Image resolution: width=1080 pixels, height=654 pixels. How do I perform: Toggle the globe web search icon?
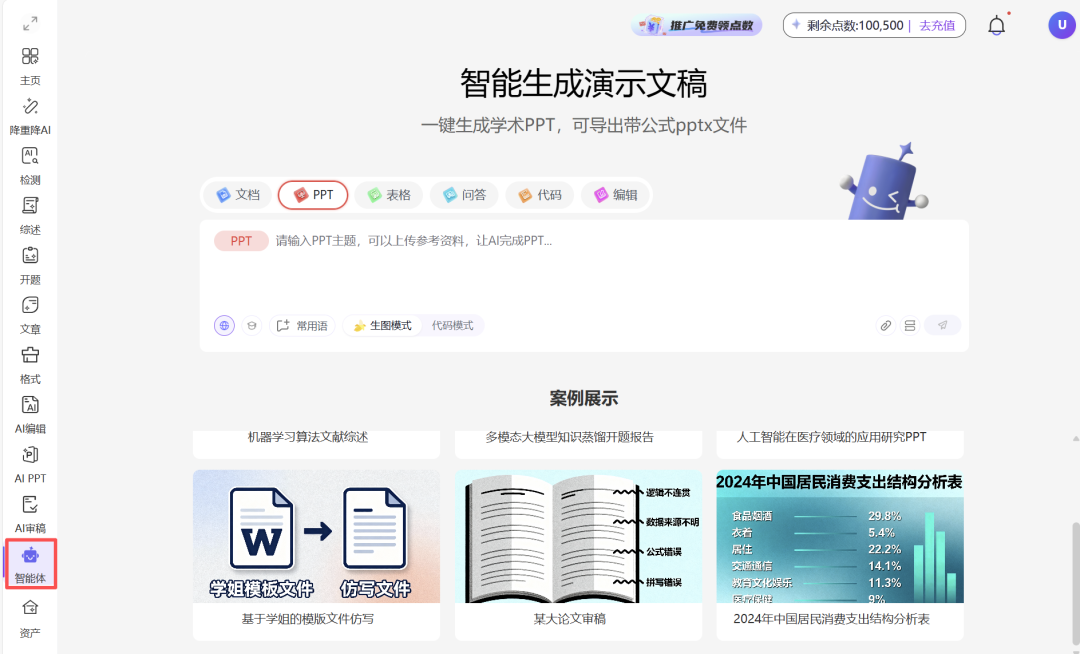225,326
